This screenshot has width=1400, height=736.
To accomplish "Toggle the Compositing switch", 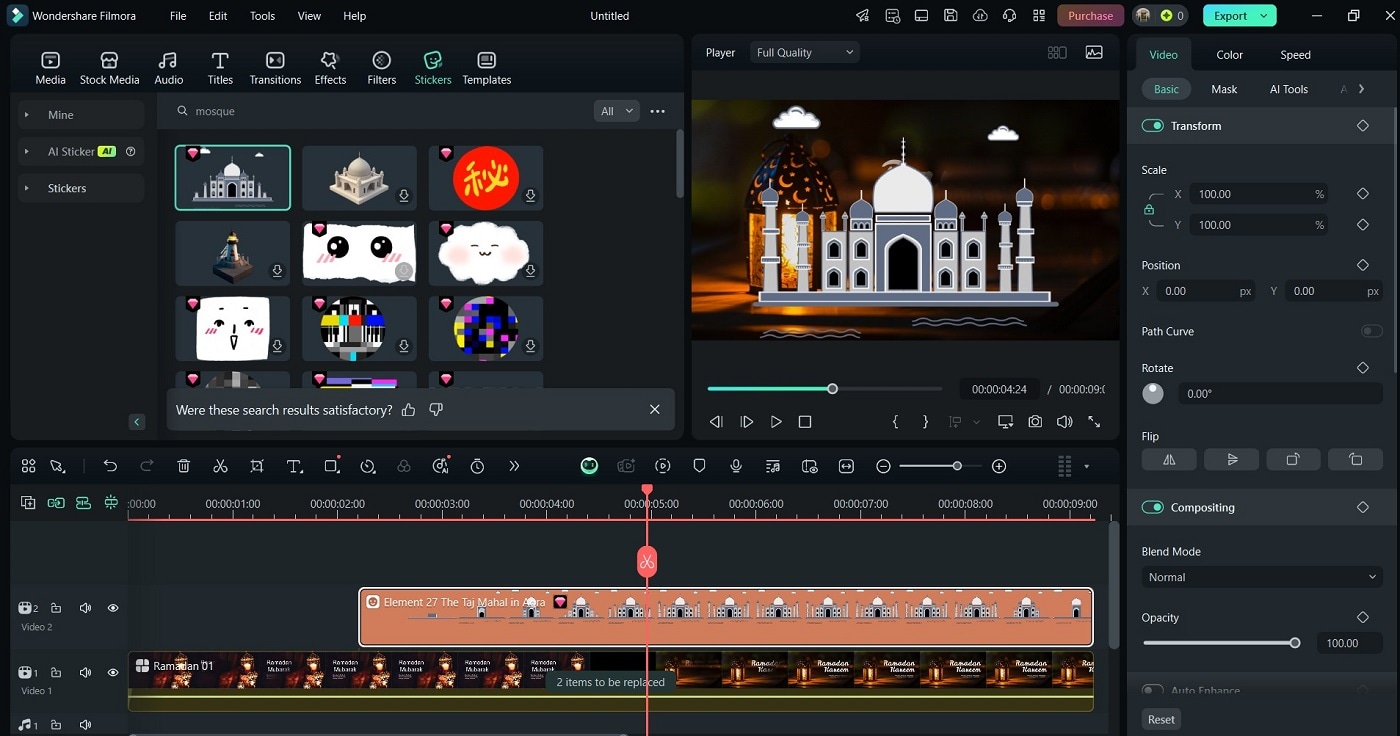I will [x=1153, y=507].
